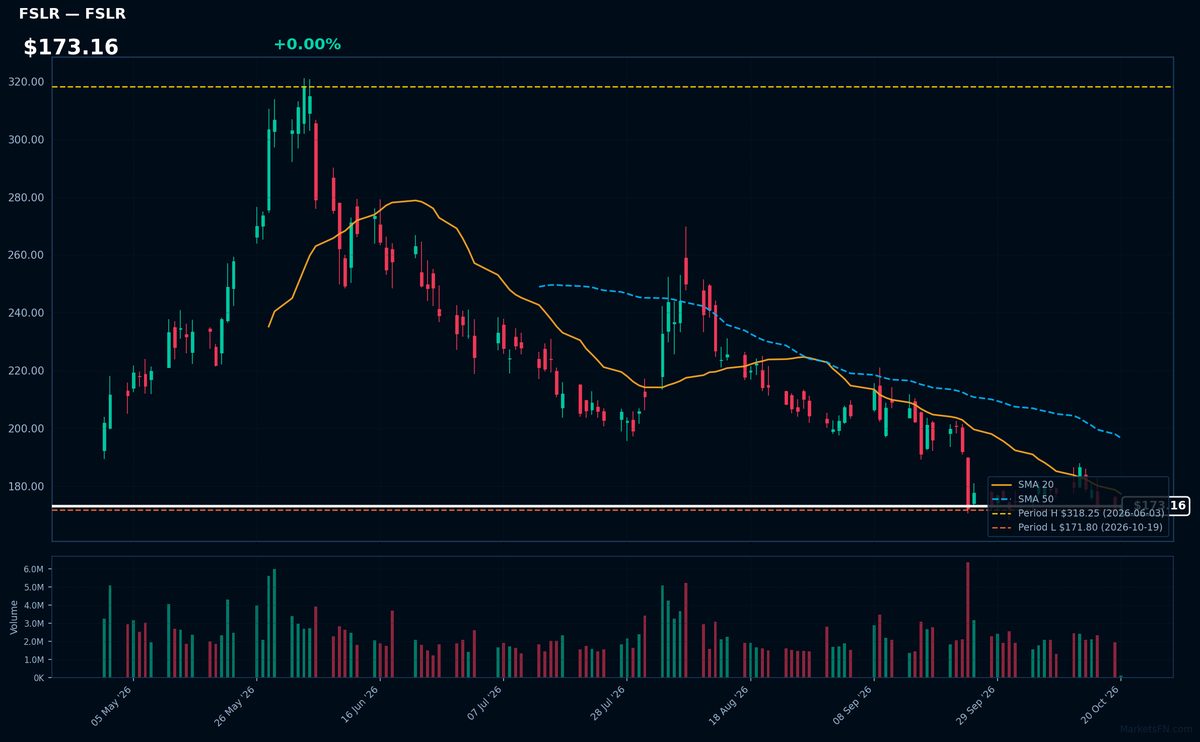Click the 240.00 price axis label
The width and height of the screenshot is (1200, 742).
27,313
